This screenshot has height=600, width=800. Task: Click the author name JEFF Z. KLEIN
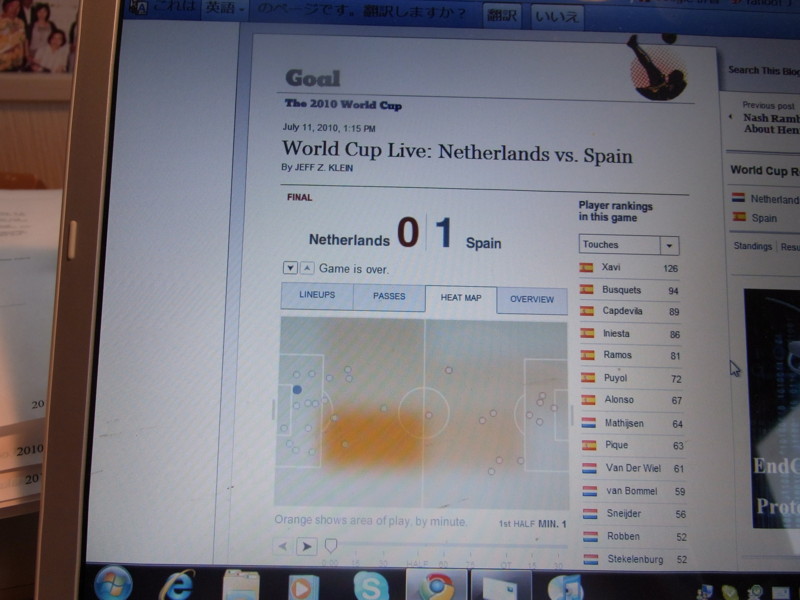[x=324, y=168]
